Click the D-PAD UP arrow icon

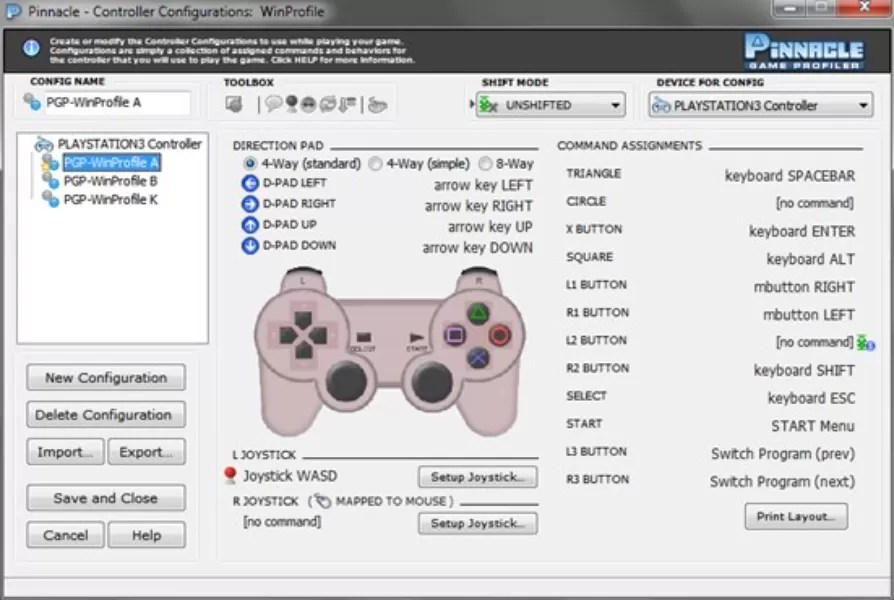coord(250,225)
